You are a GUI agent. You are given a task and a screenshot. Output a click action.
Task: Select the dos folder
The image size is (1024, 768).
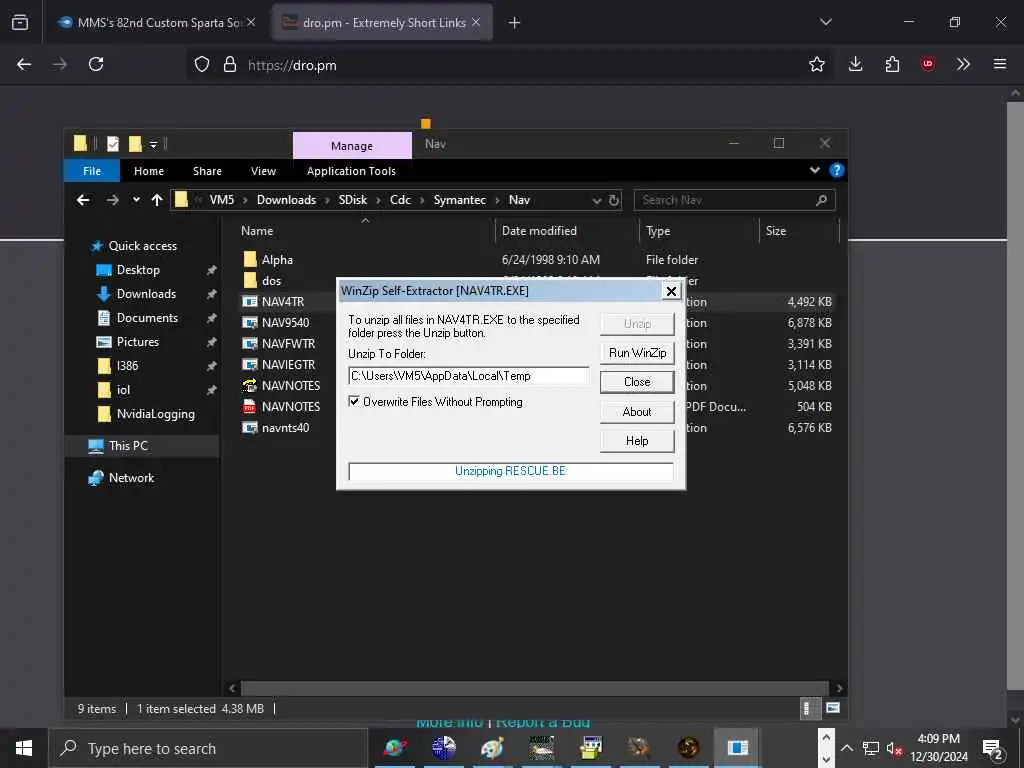coord(271,281)
